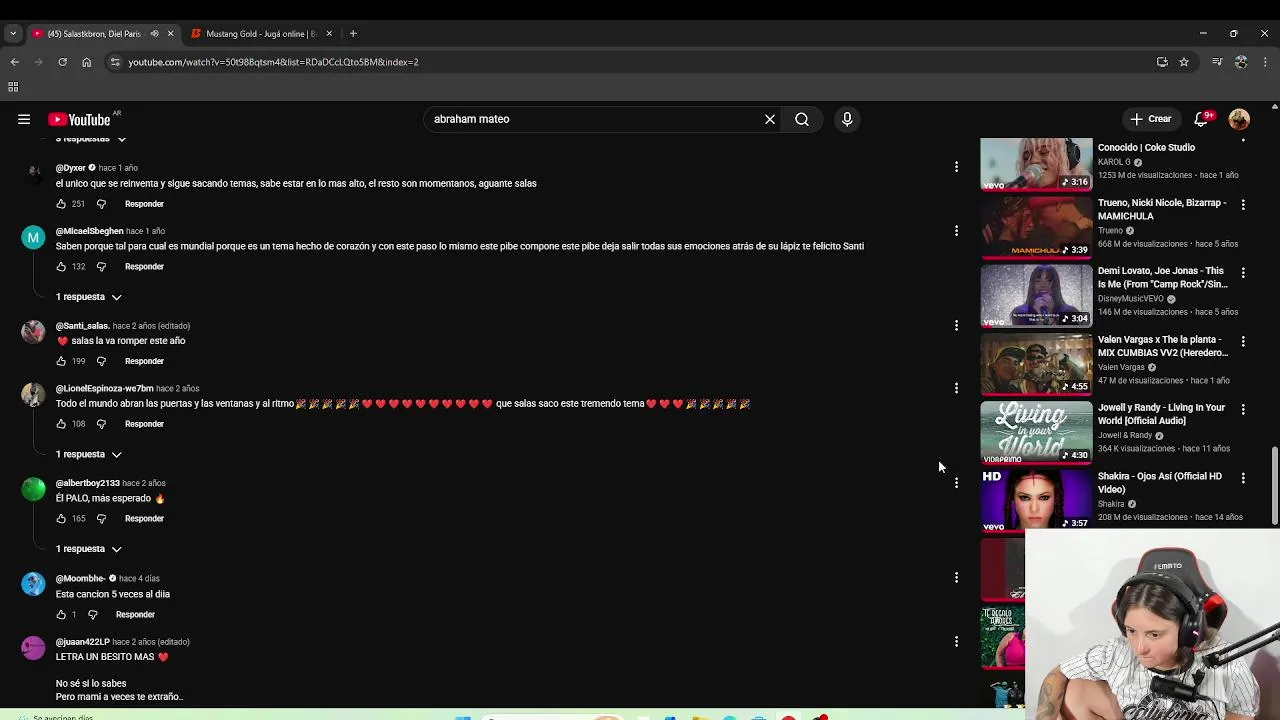Open the @albertboy2133 channel link

point(87,483)
